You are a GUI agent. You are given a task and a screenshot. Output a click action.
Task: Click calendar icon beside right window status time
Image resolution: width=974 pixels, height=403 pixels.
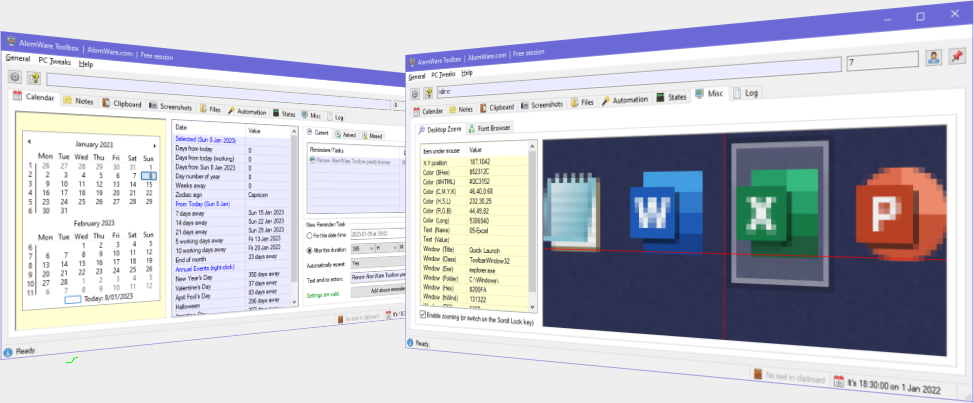(839, 381)
